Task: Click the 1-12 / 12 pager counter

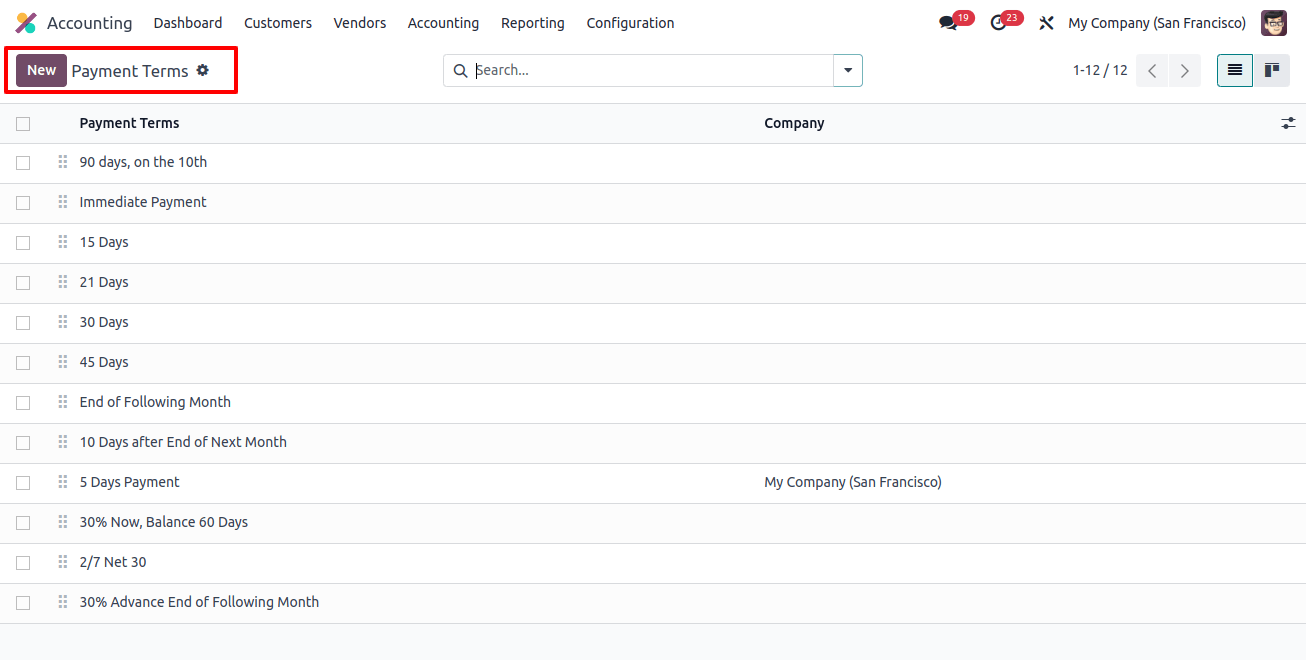Action: point(1100,71)
